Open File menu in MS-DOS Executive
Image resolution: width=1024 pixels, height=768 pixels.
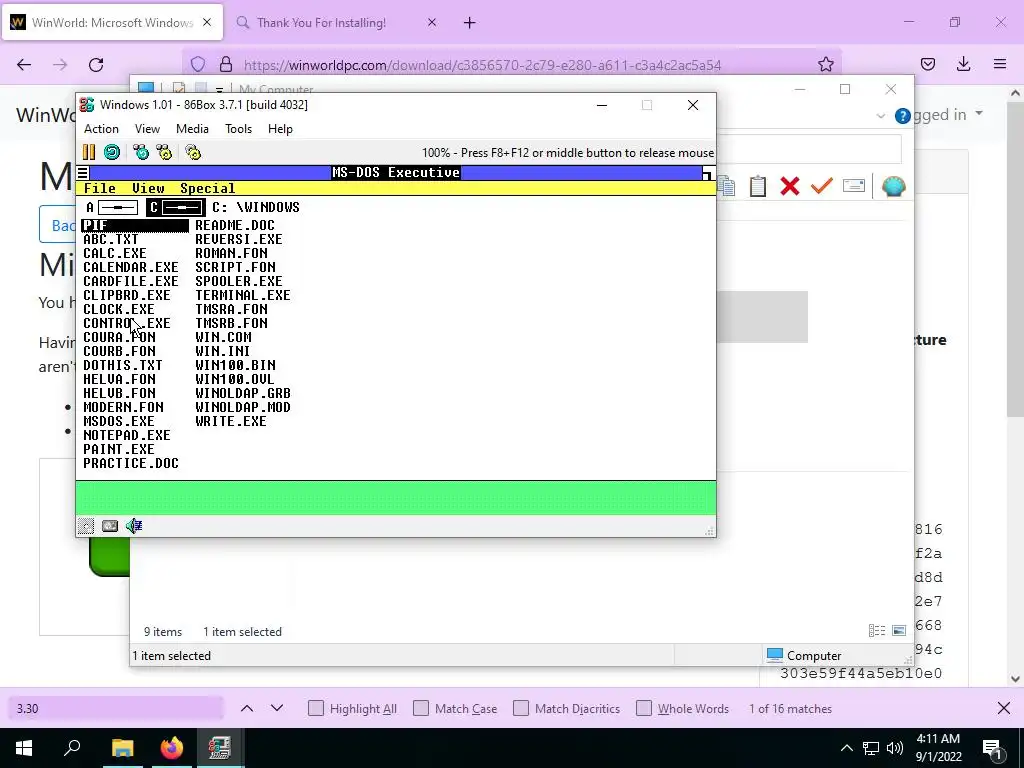coord(100,188)
